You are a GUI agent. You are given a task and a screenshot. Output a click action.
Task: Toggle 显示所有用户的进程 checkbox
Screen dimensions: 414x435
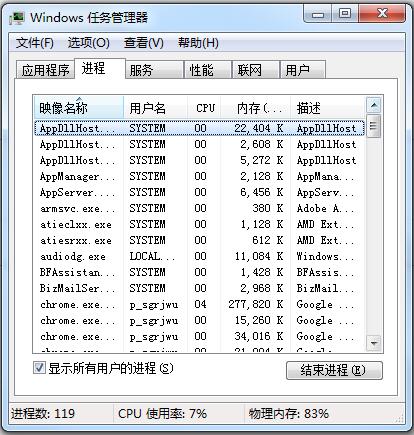pyautogui.click(x=39, y=368)
